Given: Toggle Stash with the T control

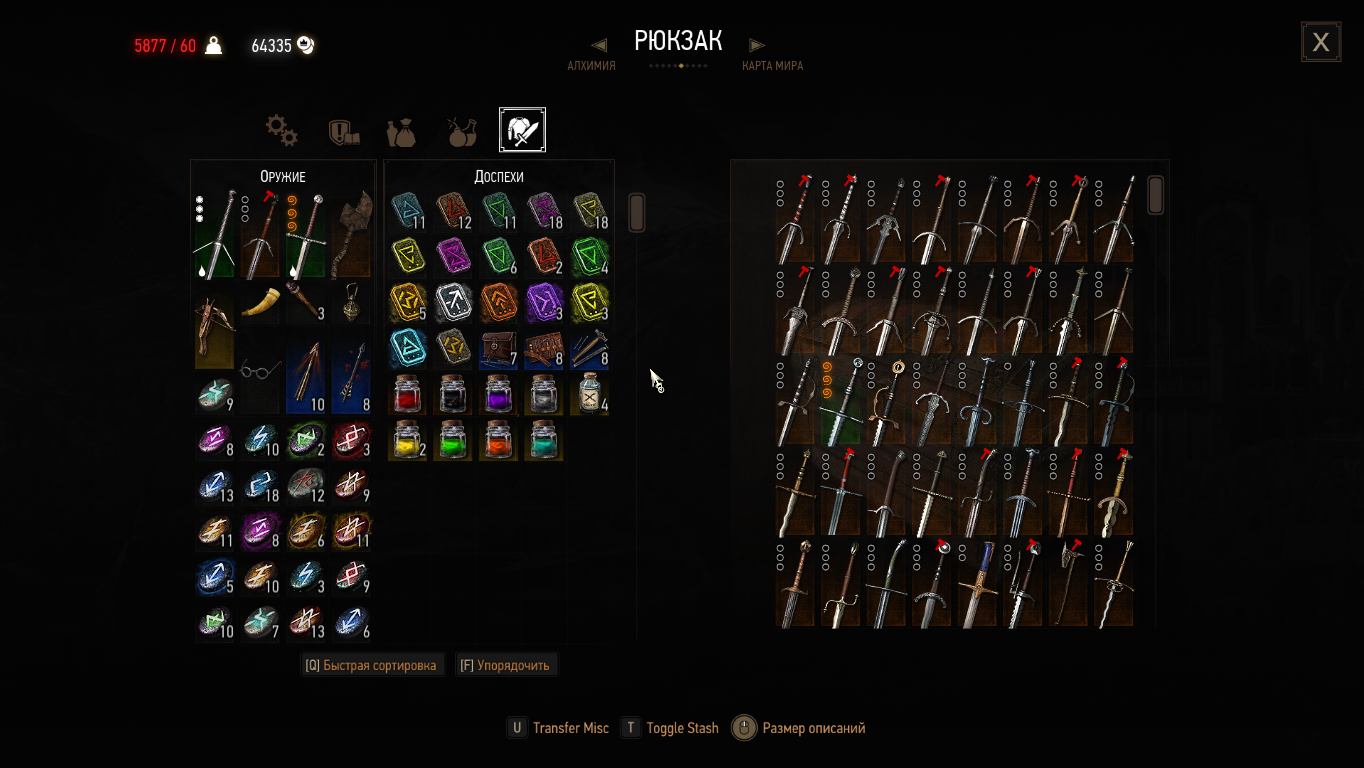Looking at the screenshot, I should point(670,728).
